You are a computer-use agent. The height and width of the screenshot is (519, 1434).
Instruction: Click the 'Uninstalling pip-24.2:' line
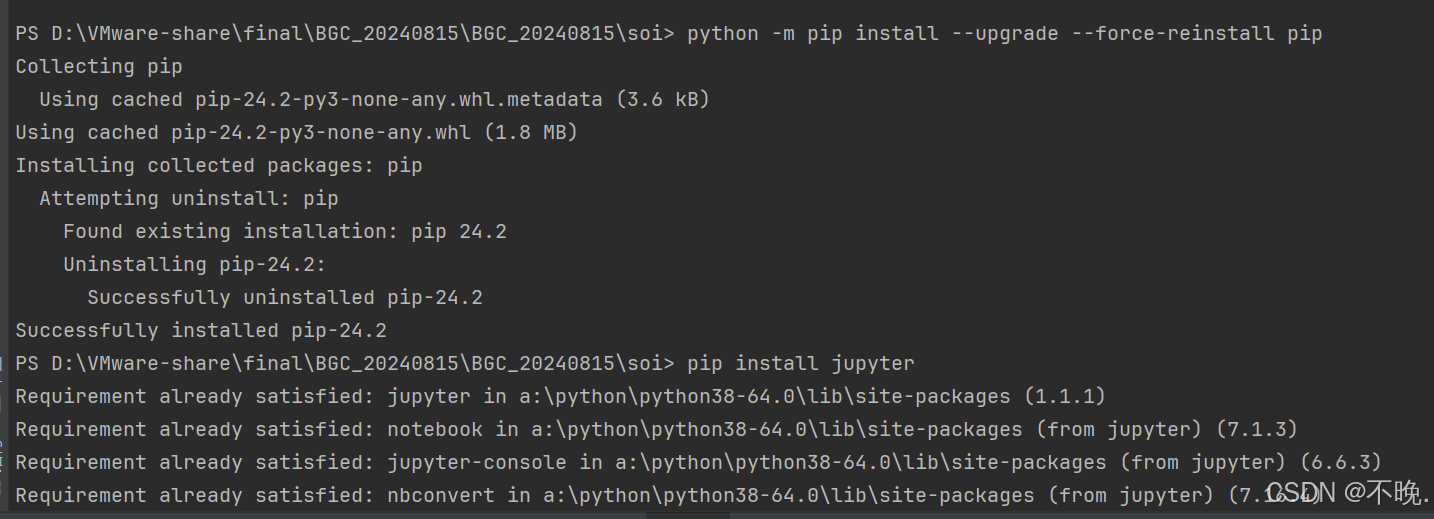pyautogui.click(x=195, y=264)
